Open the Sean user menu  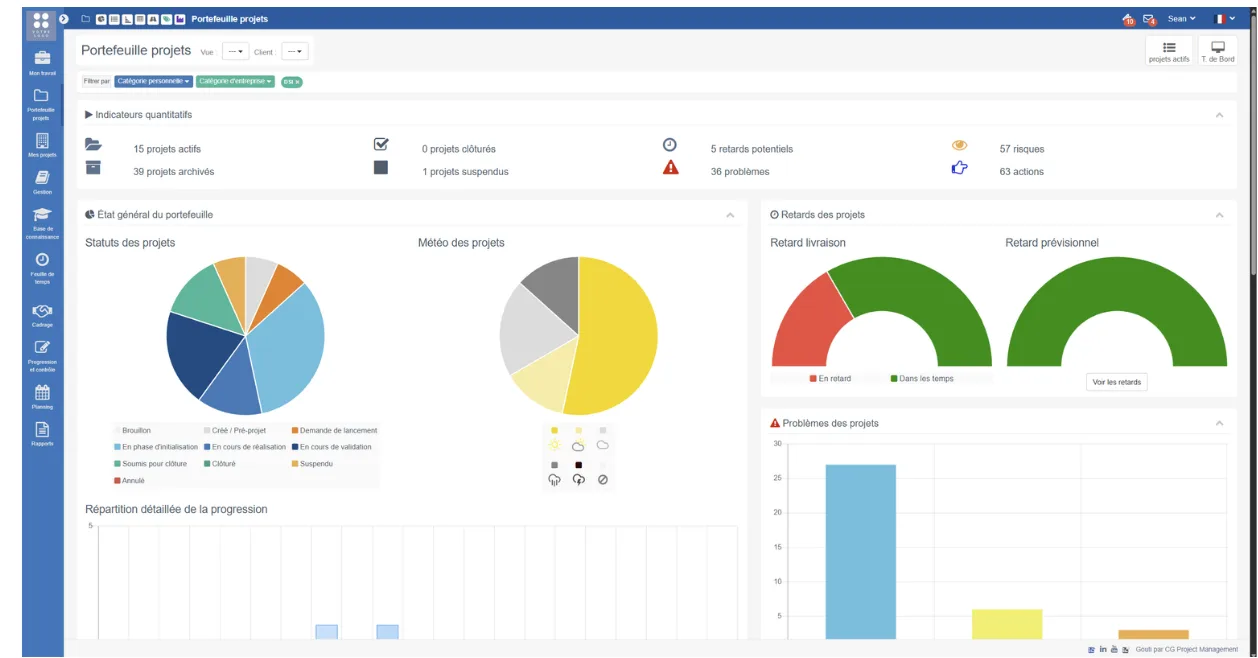tap(1181, 19)
